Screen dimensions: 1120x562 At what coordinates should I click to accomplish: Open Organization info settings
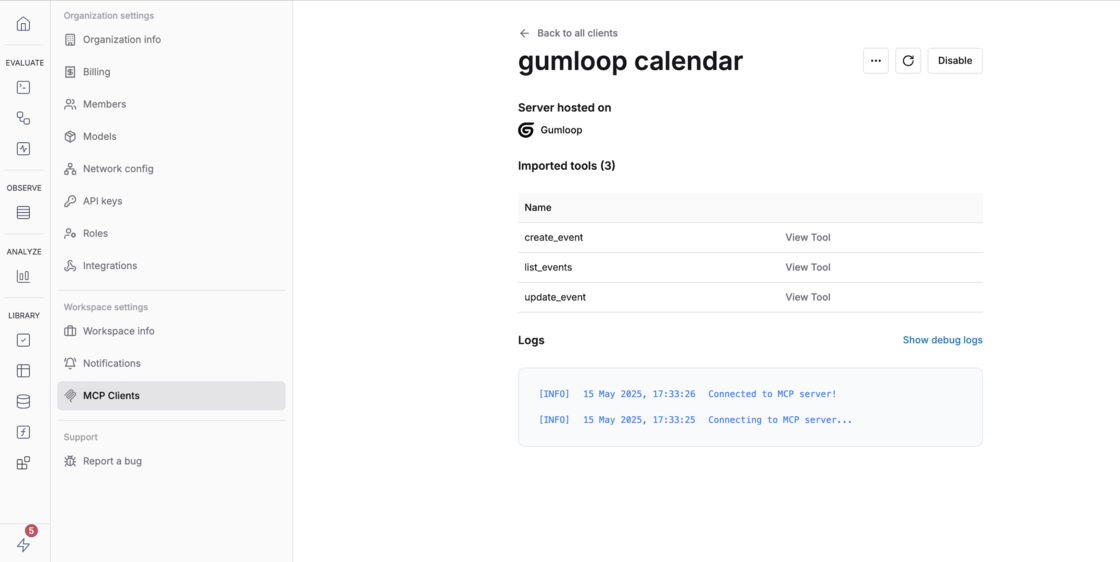pos(171,39)
